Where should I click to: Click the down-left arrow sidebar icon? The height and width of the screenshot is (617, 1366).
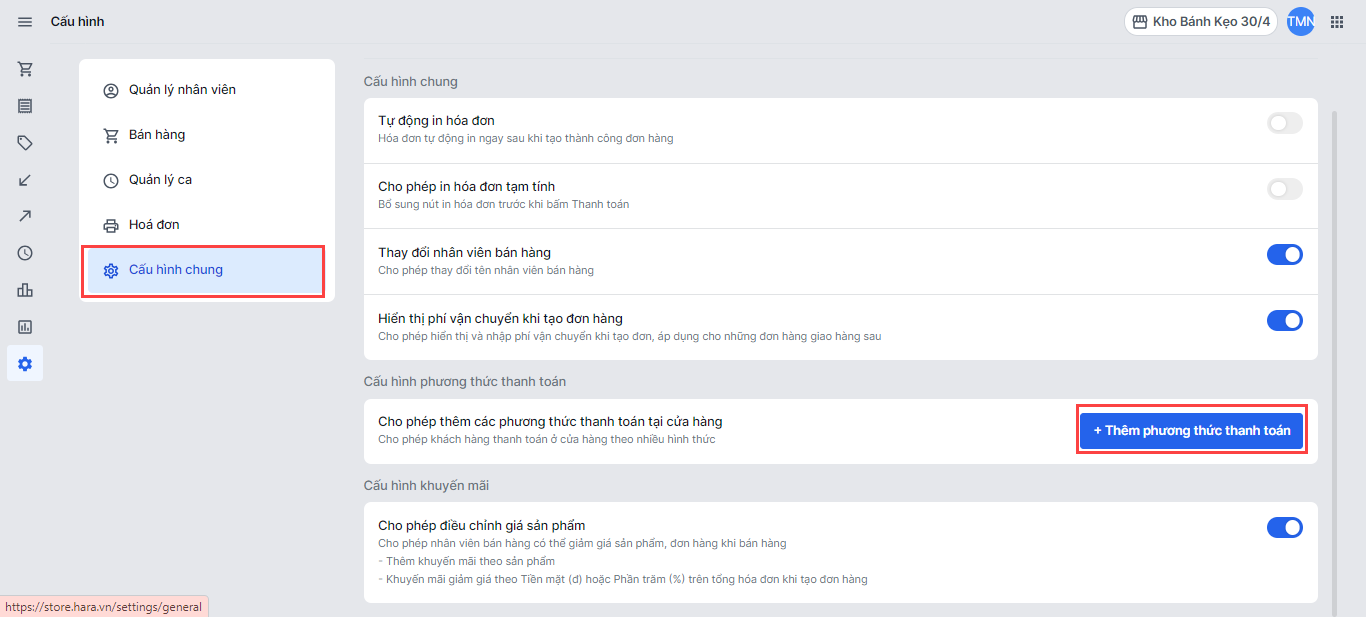[x=25, y=180]
